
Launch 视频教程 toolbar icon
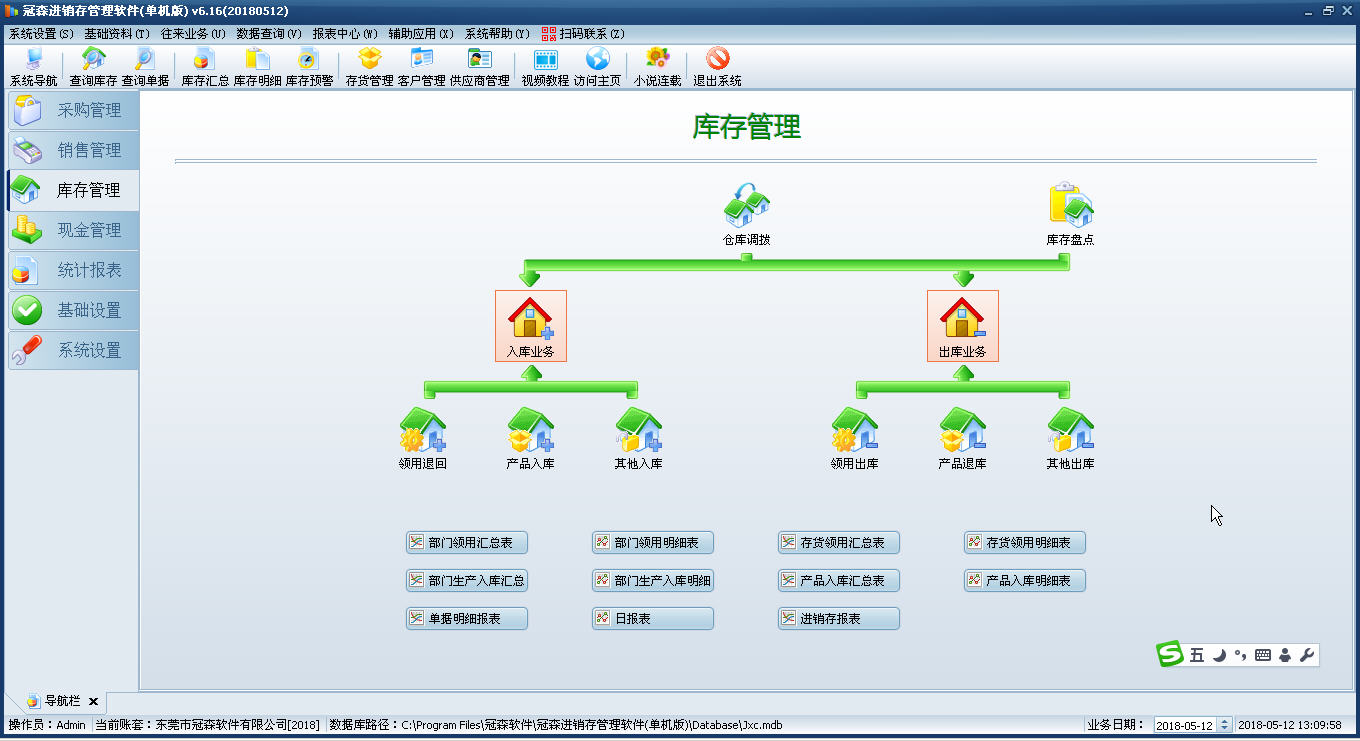pyautogui.click(x=545, y=67)
